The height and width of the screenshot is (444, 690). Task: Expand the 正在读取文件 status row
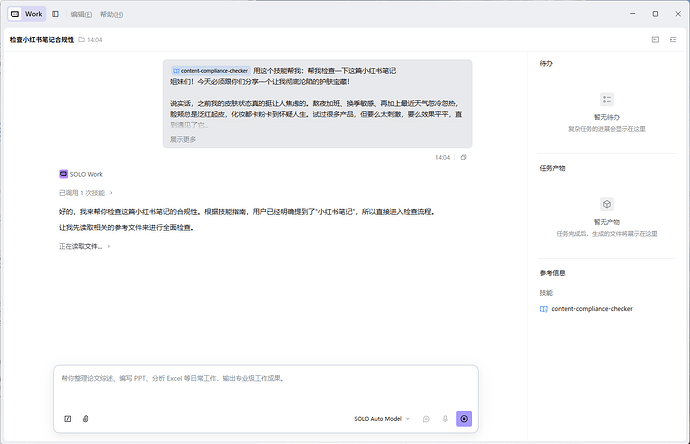84,246
